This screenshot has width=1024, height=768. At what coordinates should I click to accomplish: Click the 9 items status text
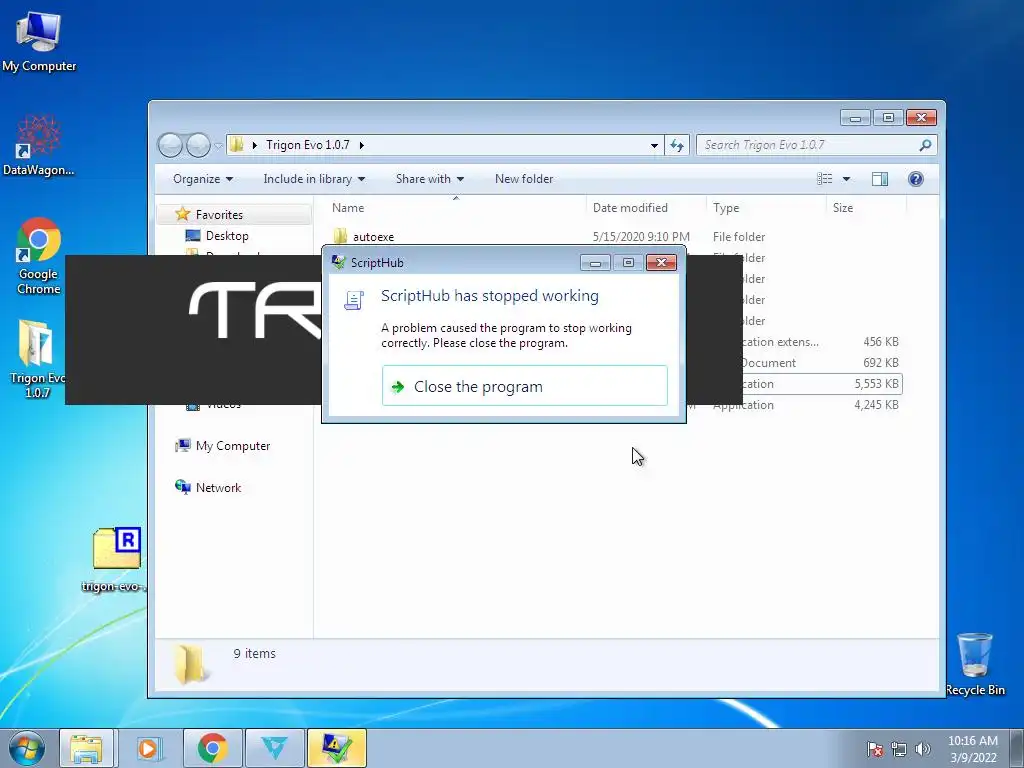tap(255, 653)
